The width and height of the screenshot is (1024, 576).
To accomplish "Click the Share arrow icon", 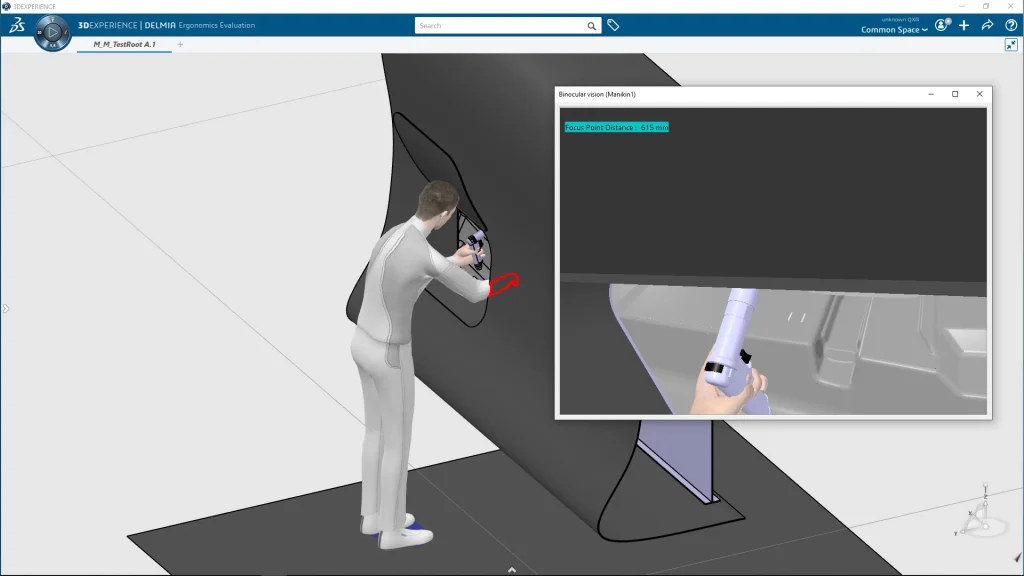I will [987, 25].
